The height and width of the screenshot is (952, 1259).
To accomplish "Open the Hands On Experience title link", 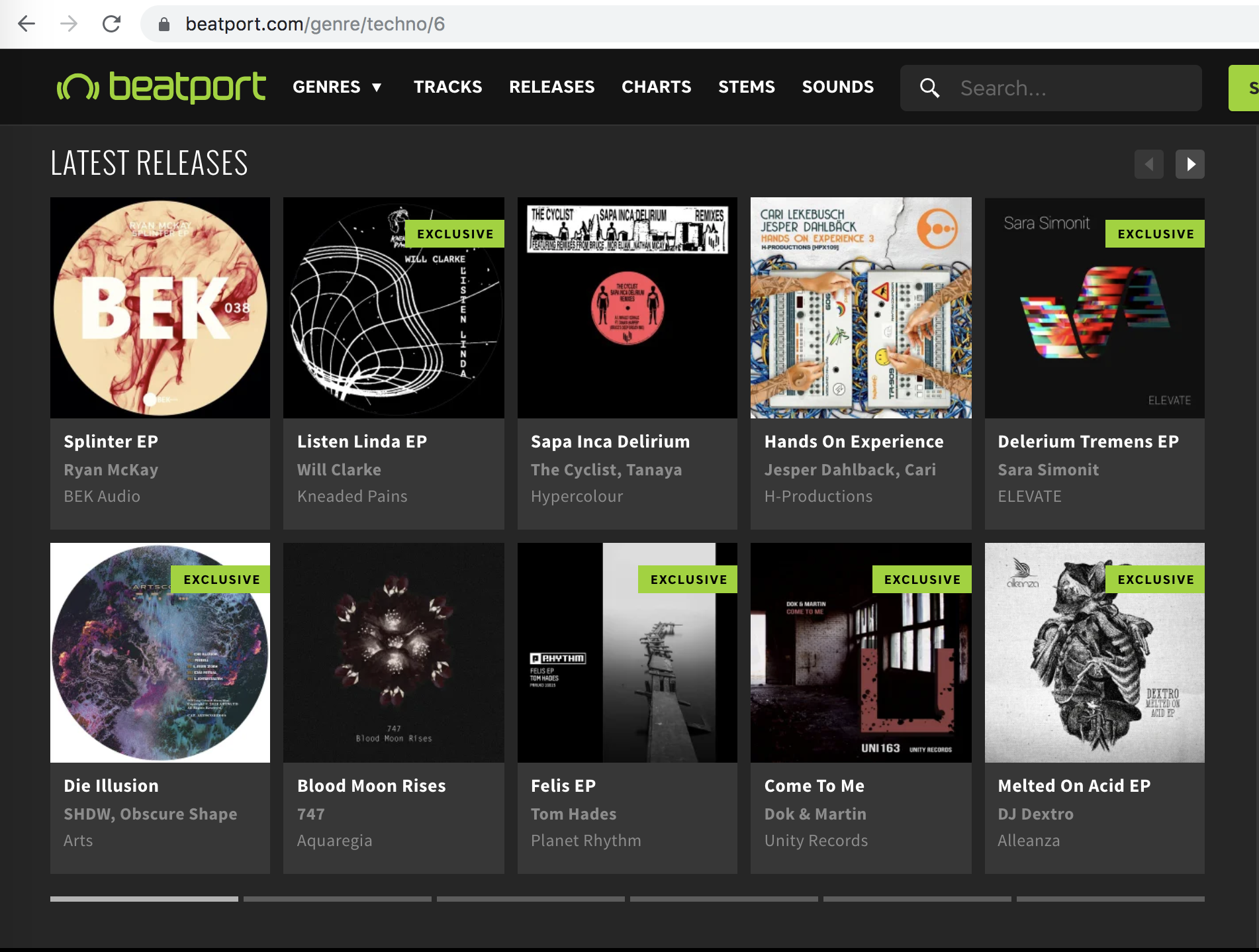I will tap(854, 442).
